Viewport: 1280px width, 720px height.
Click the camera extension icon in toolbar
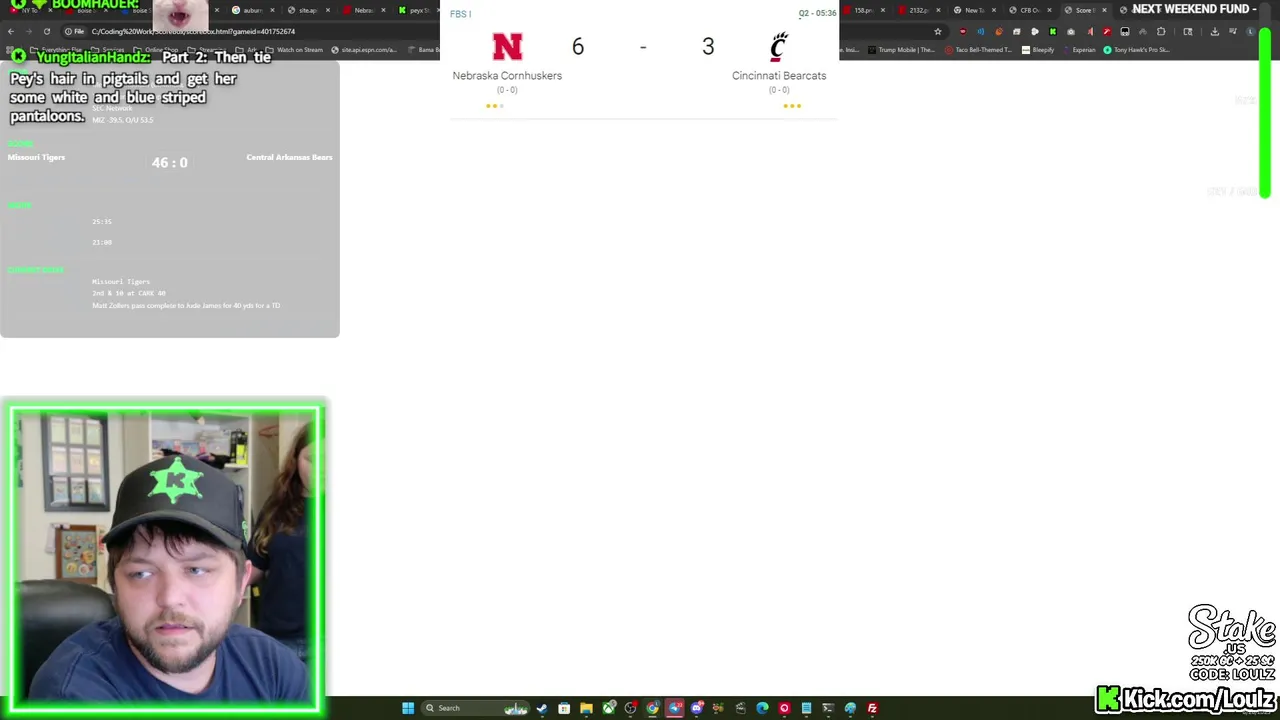pos(1071,31)
